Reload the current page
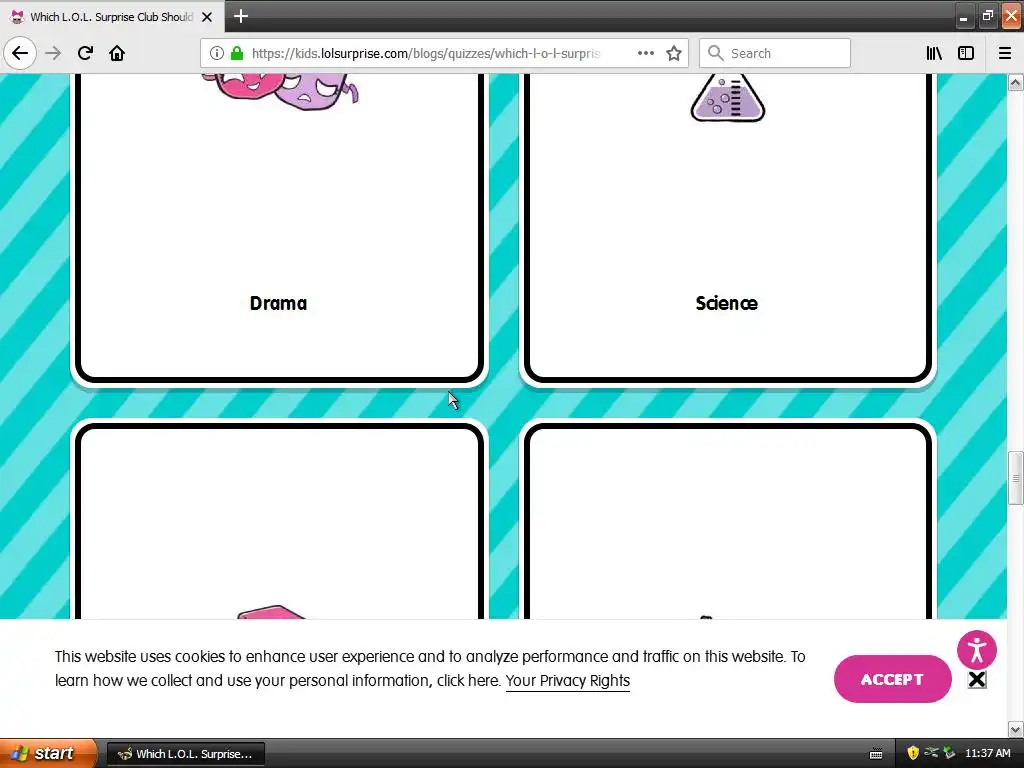1024x768 pixels. pyautogui.click(x=85, y=53)
